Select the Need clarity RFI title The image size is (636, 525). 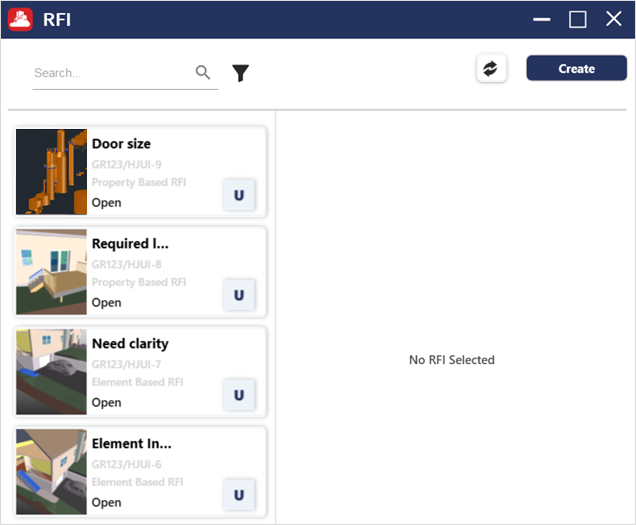coord(130,344)
